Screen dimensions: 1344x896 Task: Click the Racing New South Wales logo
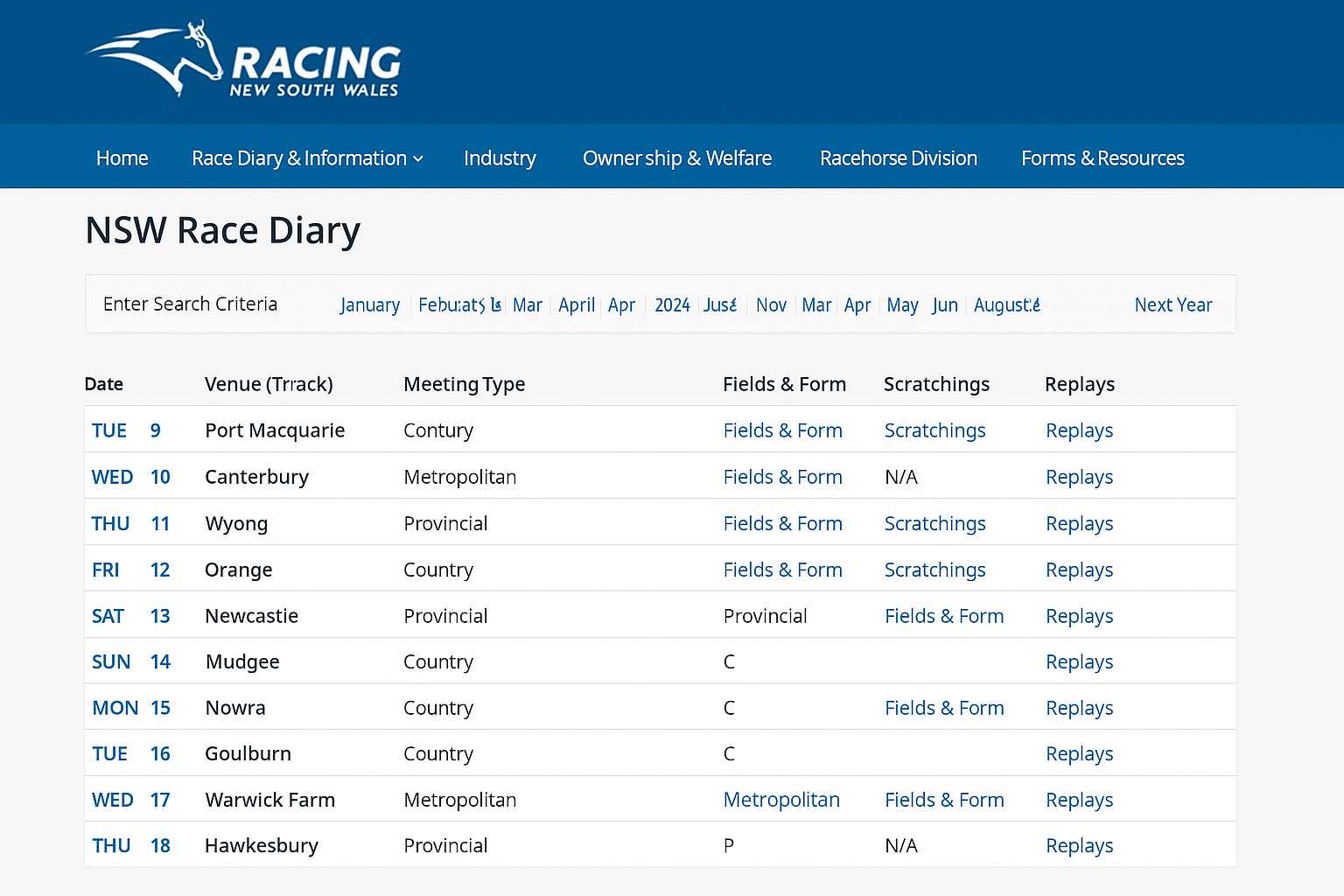(243, 59)
